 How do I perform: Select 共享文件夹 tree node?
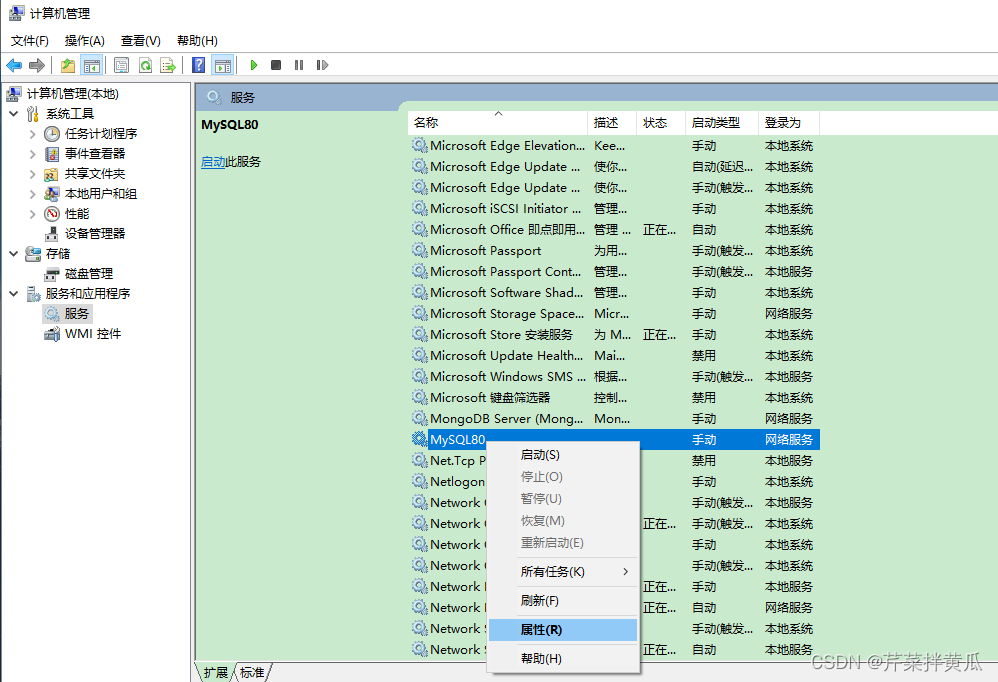[95, 174]
